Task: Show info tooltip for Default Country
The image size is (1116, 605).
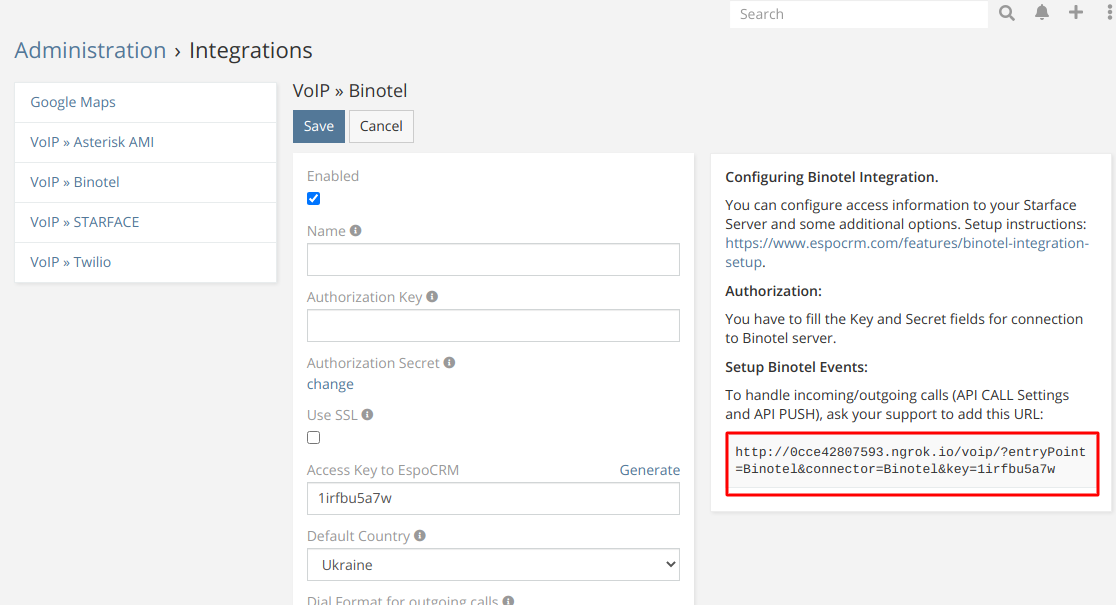Action: [420, 535]
